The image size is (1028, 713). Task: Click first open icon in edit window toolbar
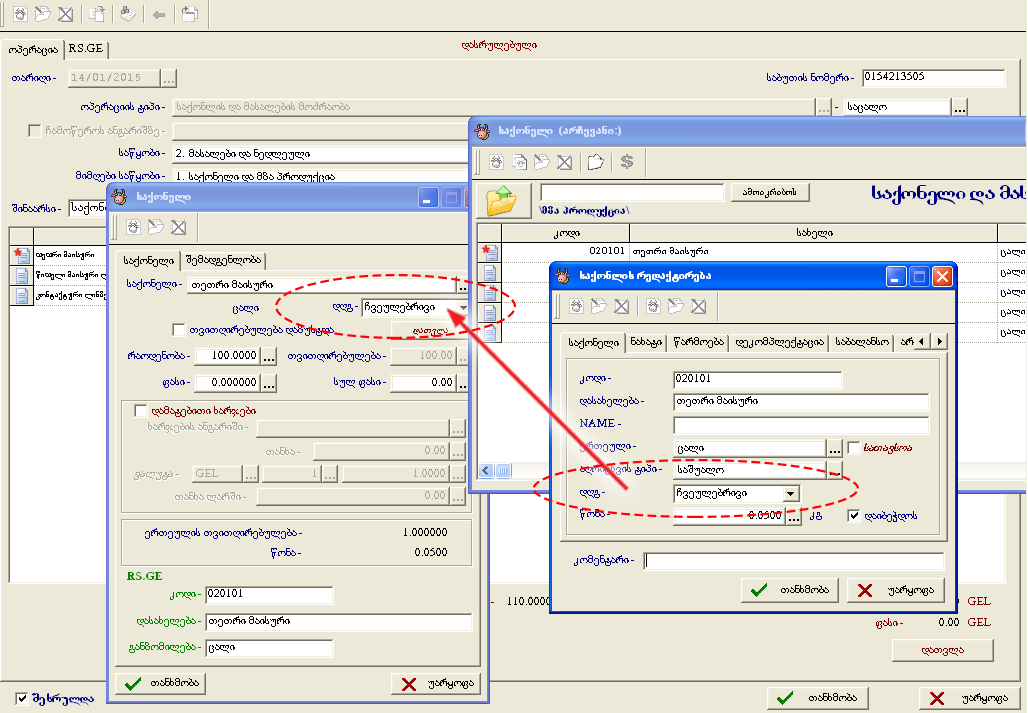(x=599, y=306)
